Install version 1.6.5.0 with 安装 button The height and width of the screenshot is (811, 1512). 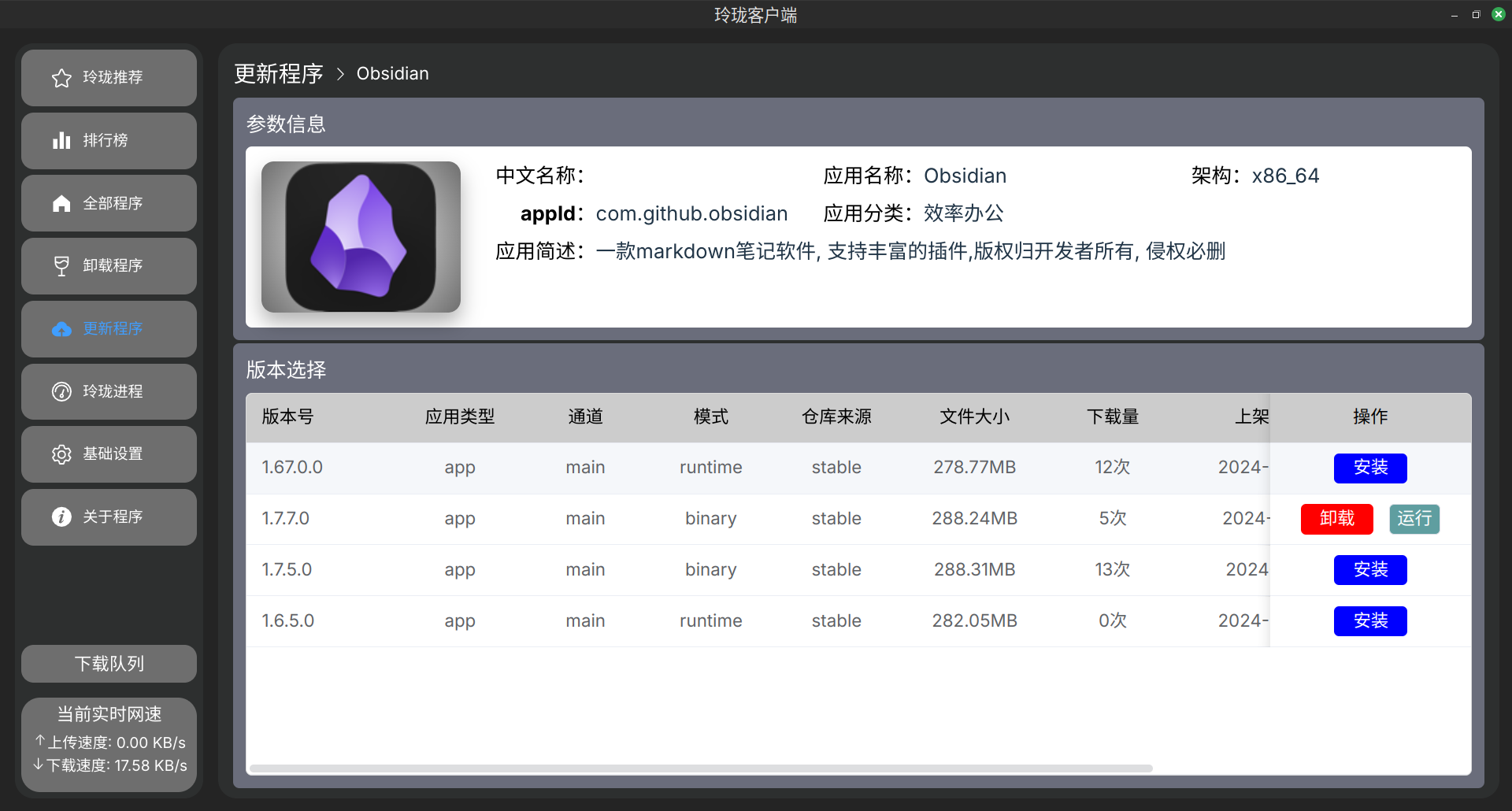pyautogui.click(x=1370, y=621)
